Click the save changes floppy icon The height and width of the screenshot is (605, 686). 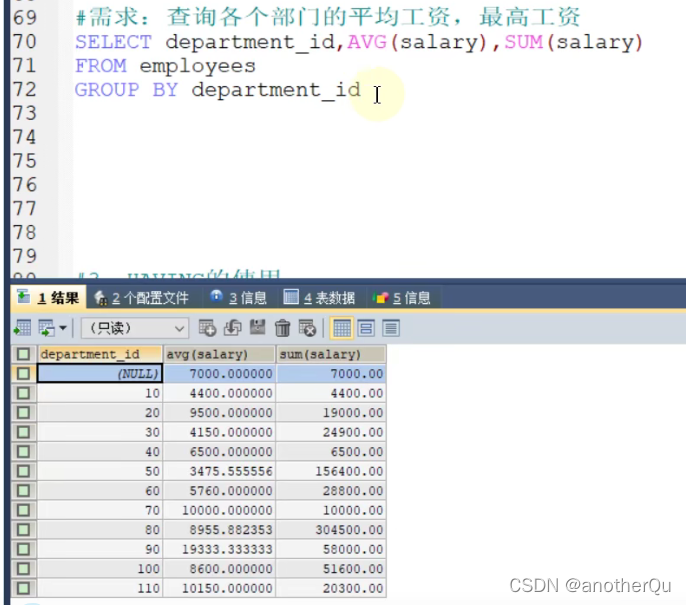[x=258, y=328]
